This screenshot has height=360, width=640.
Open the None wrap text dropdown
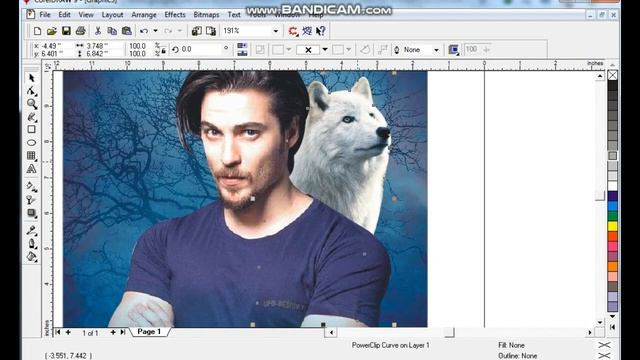coord(436,50)
